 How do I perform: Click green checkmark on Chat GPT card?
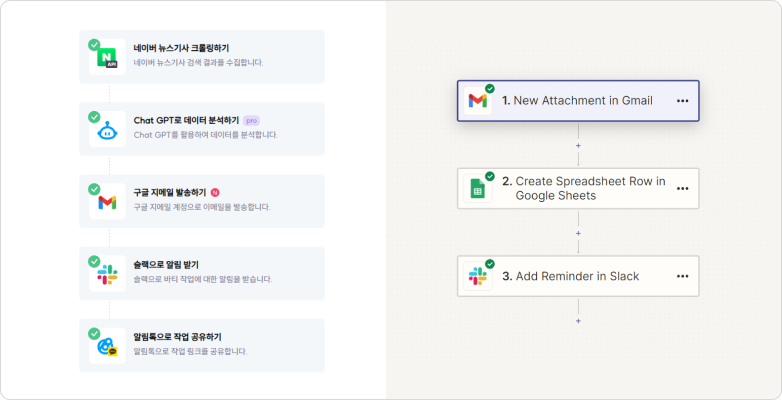(94, 117)
